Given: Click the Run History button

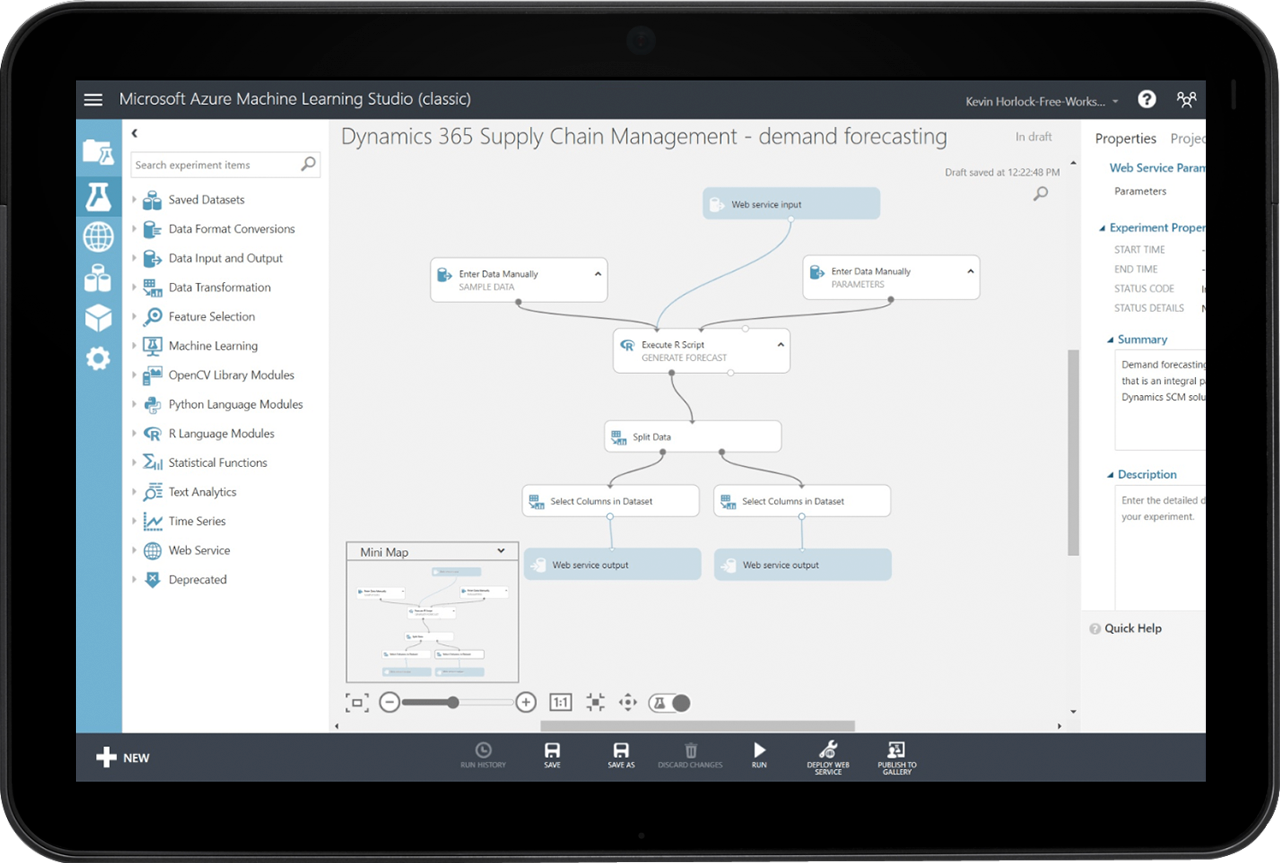Looking at the screenshot, I should click(483, 756).
